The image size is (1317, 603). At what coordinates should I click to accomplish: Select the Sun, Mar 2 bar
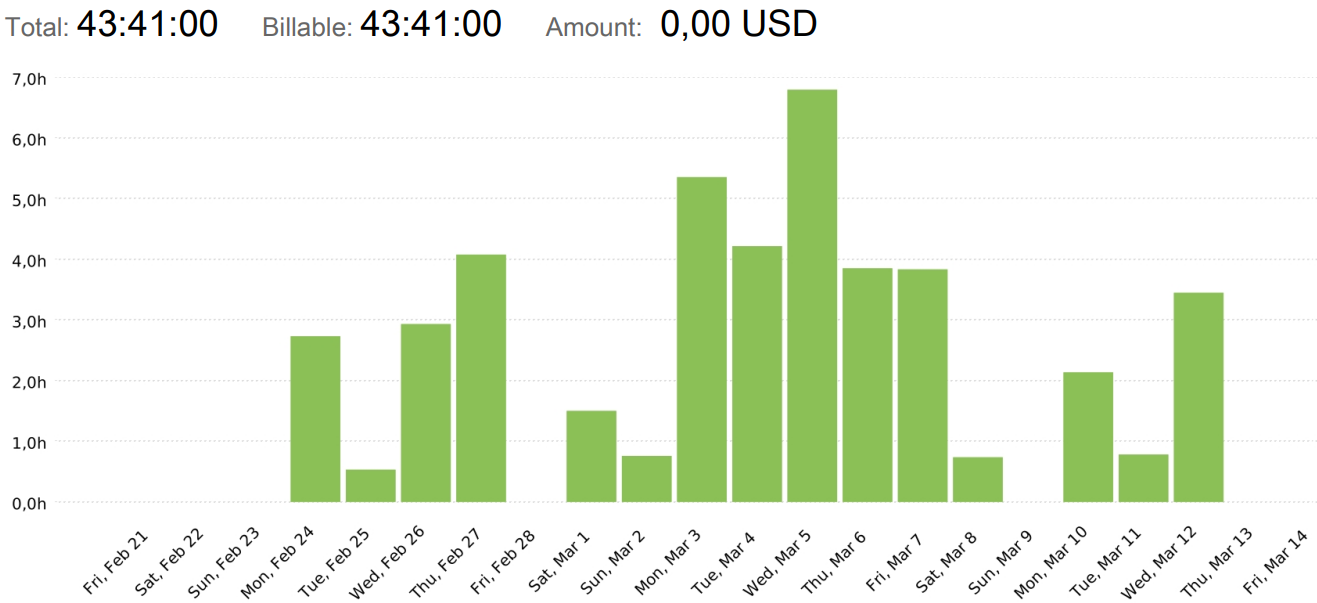(647, 479)
